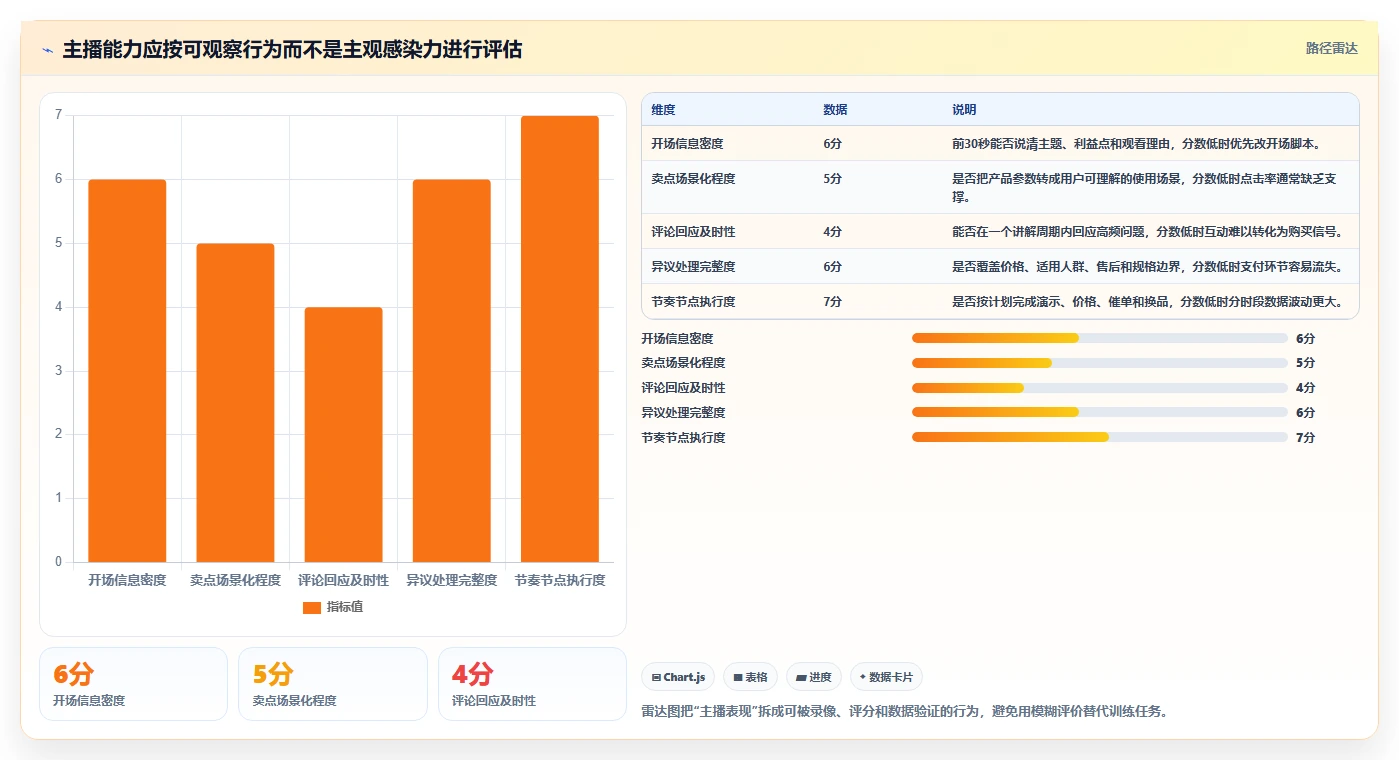Image resolution: width=1399 pixels, height=760 pixels.
Task: Select the 开场信息密度 bar in chart
Action: (127, 371)
